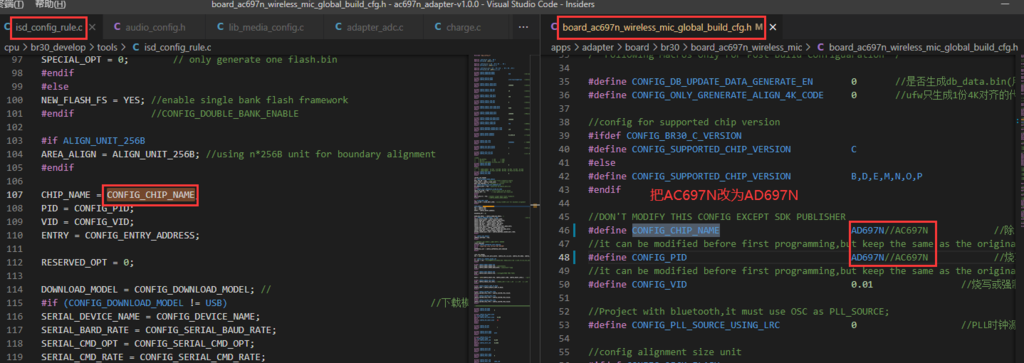Click '#if ALIGN_UNIT_256B' directive
The image size is (1024, 363).
pyautogui.click(x=93, y=140)
